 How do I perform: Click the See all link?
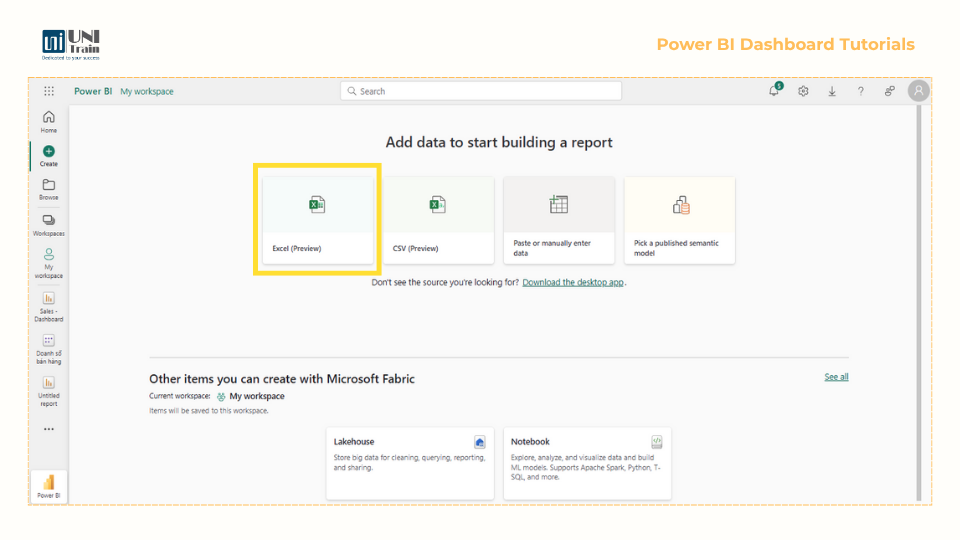point(836,377)
